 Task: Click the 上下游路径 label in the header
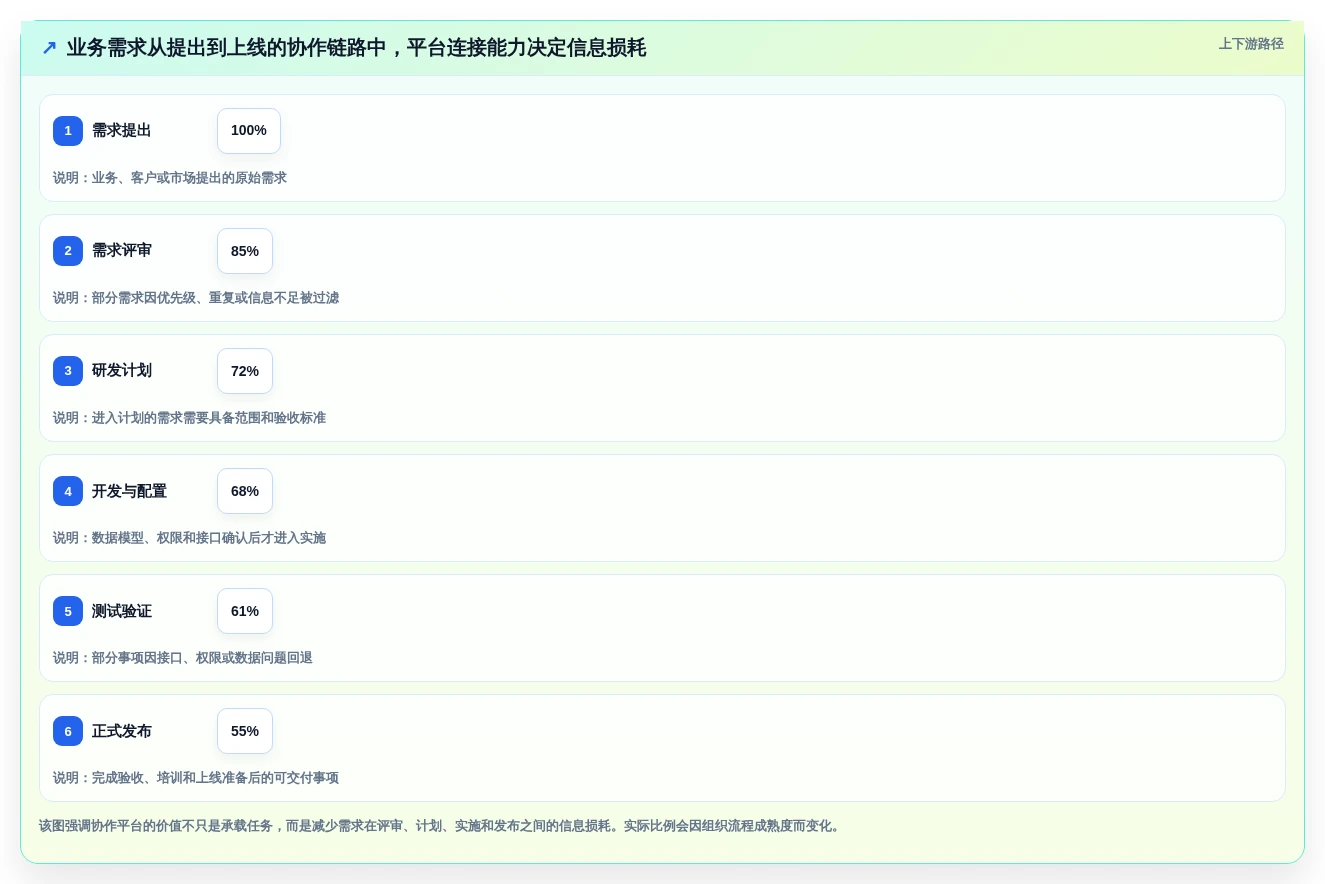(1251, 44)
